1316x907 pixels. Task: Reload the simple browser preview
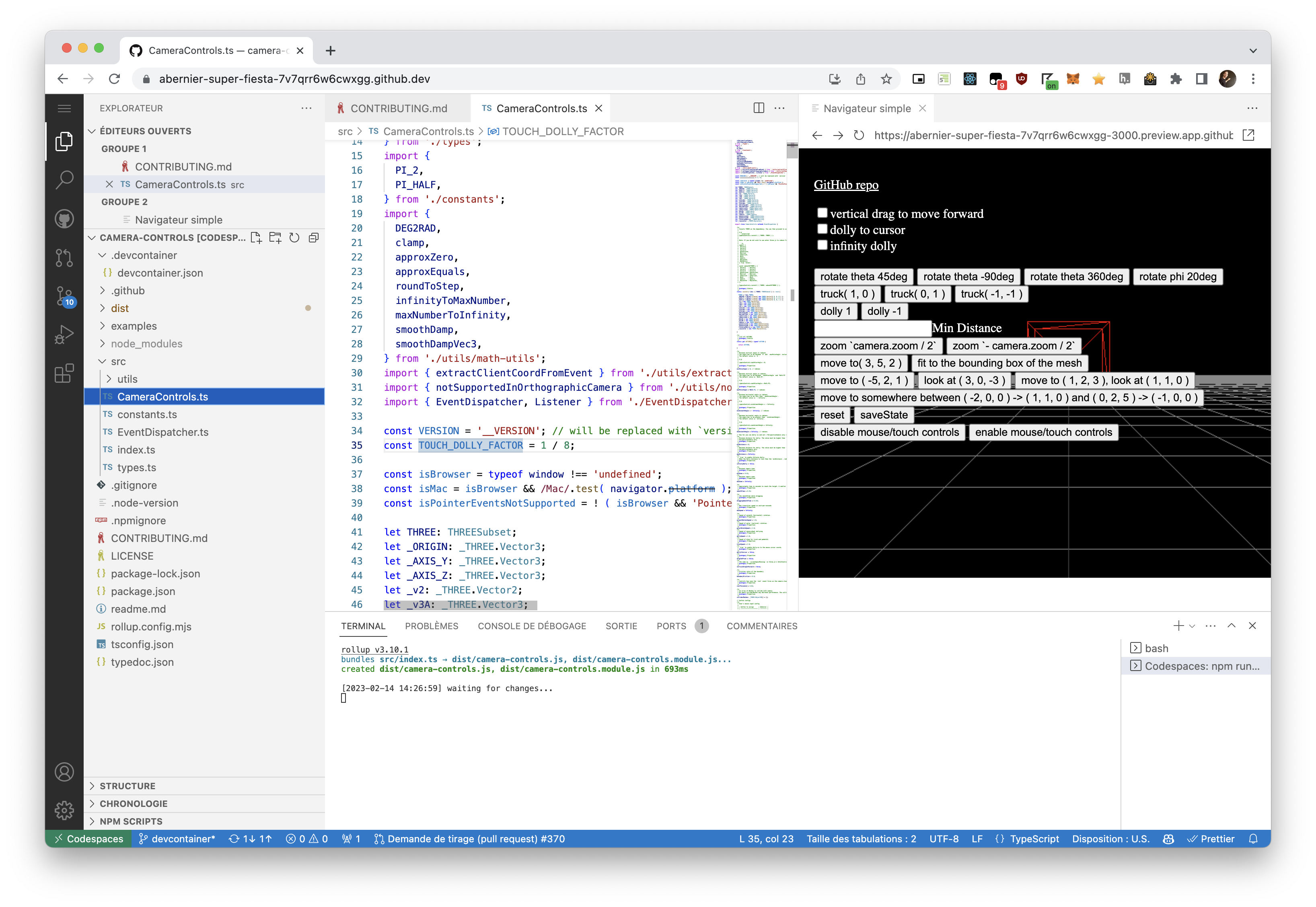[859, 135]
